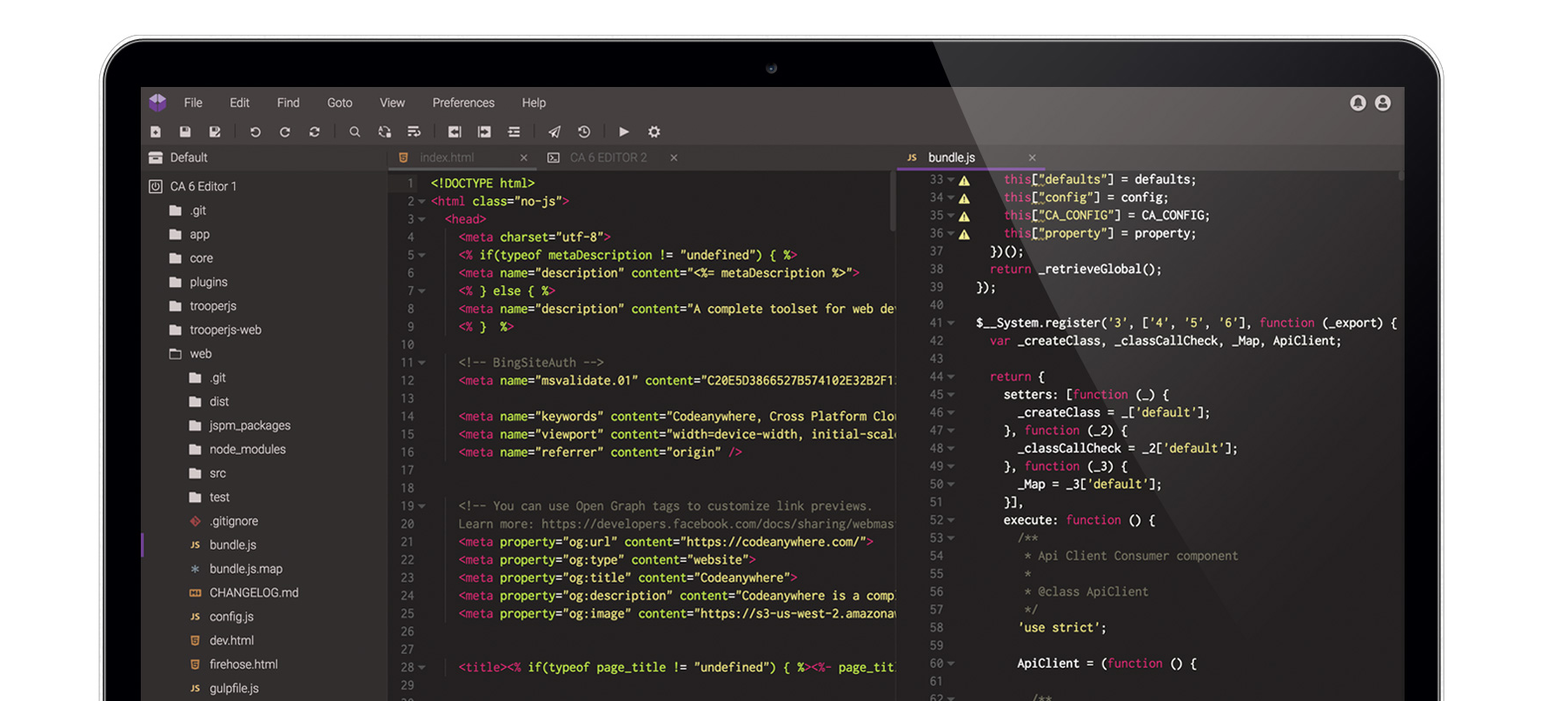Click the toggle word wrap icon
Image resolution: width=1568 pixels, height=701 pixels.
click(x=414, y=132)
